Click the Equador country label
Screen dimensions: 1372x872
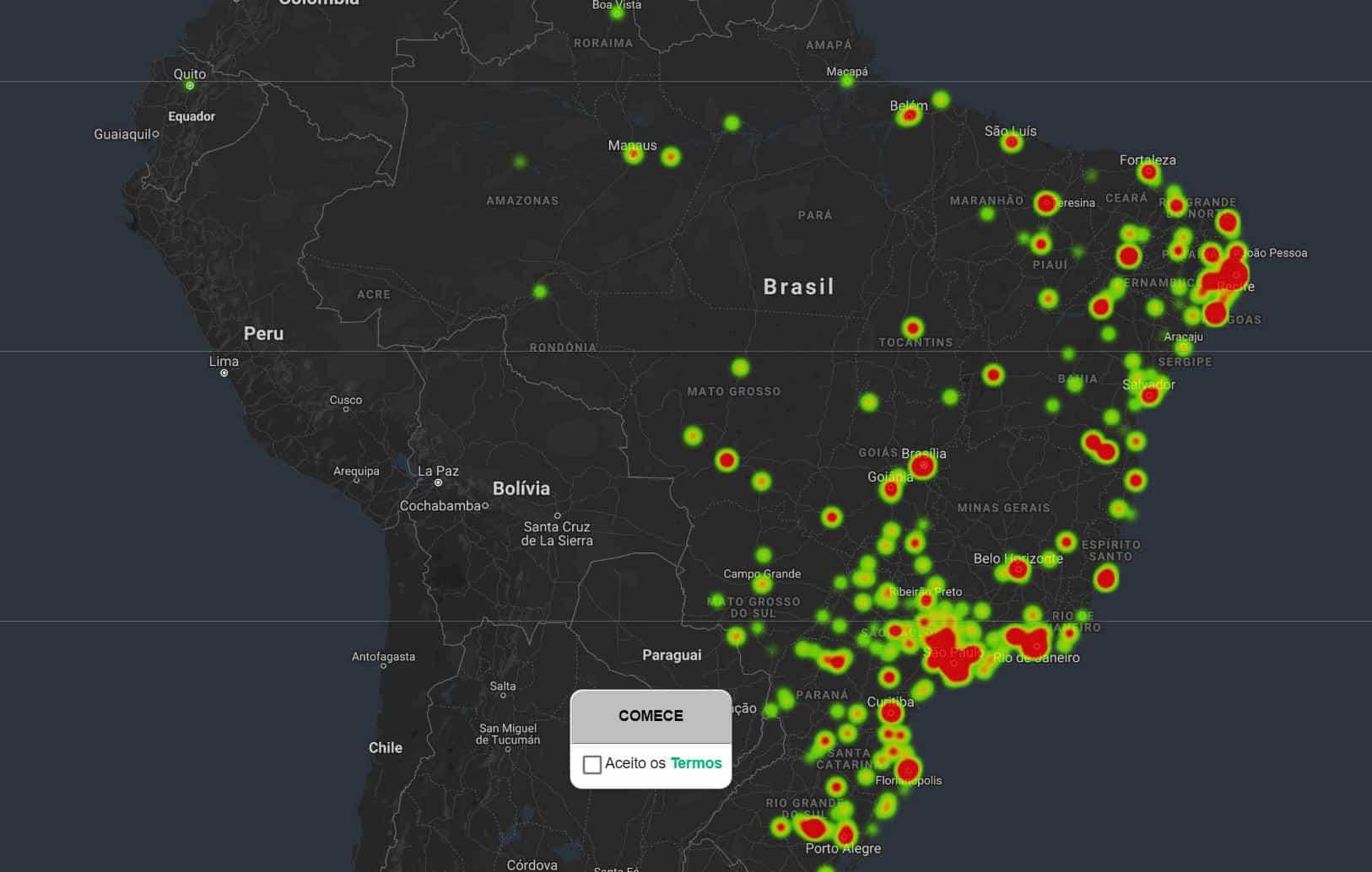192,116
